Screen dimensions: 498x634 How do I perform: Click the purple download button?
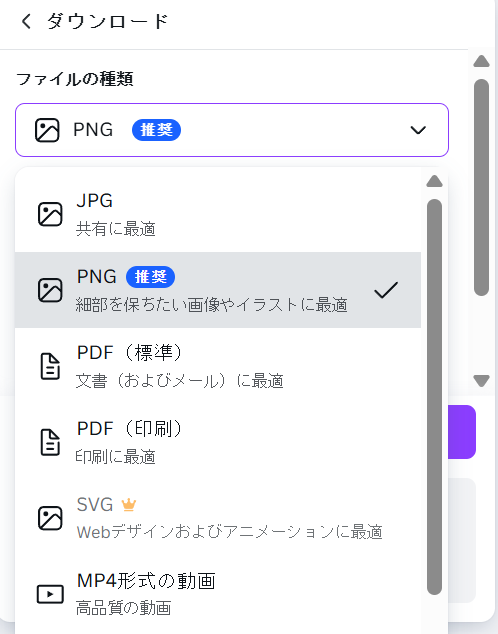click(462, 432)
